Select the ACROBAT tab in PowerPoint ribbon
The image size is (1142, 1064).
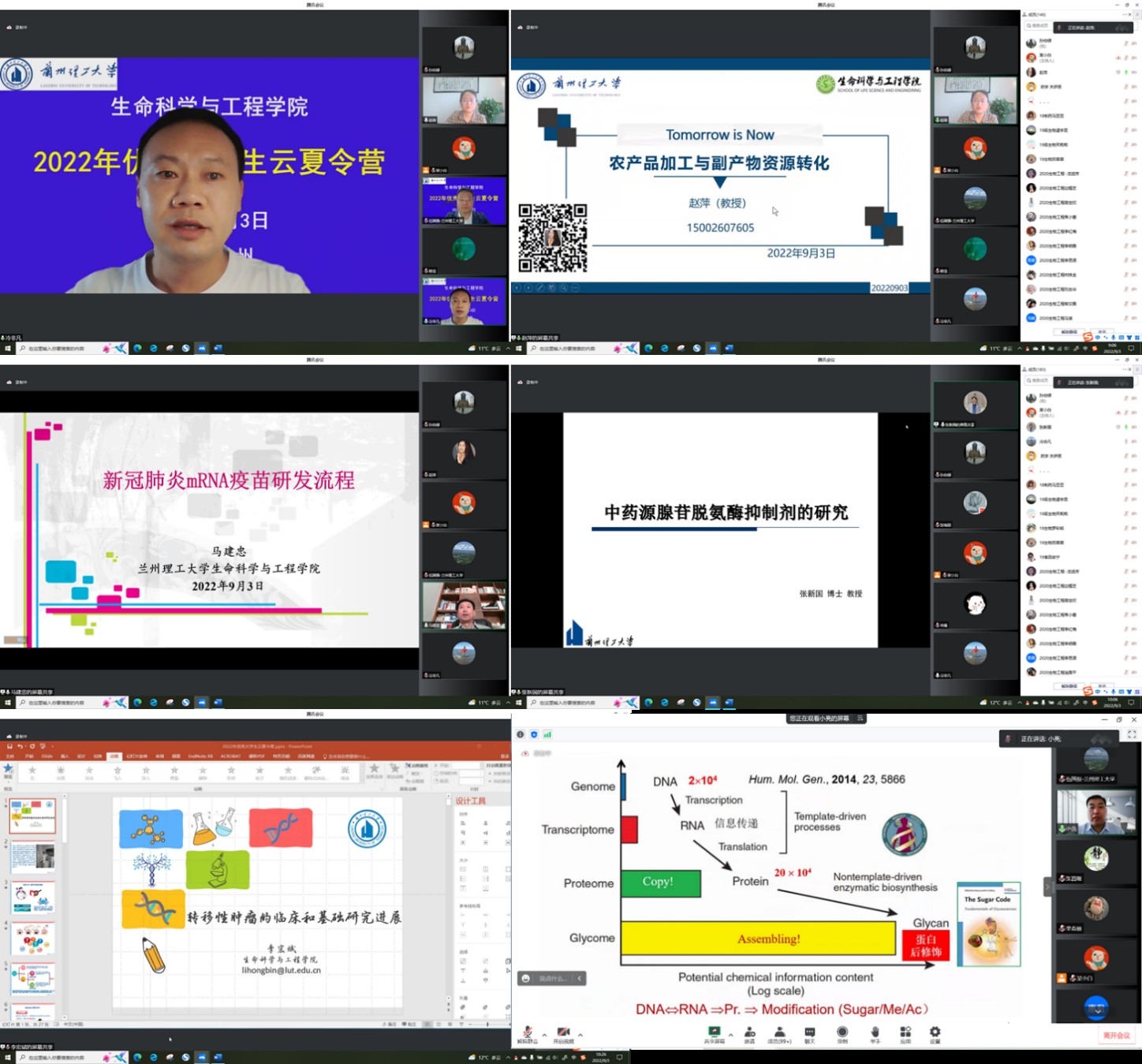[231, 756]
